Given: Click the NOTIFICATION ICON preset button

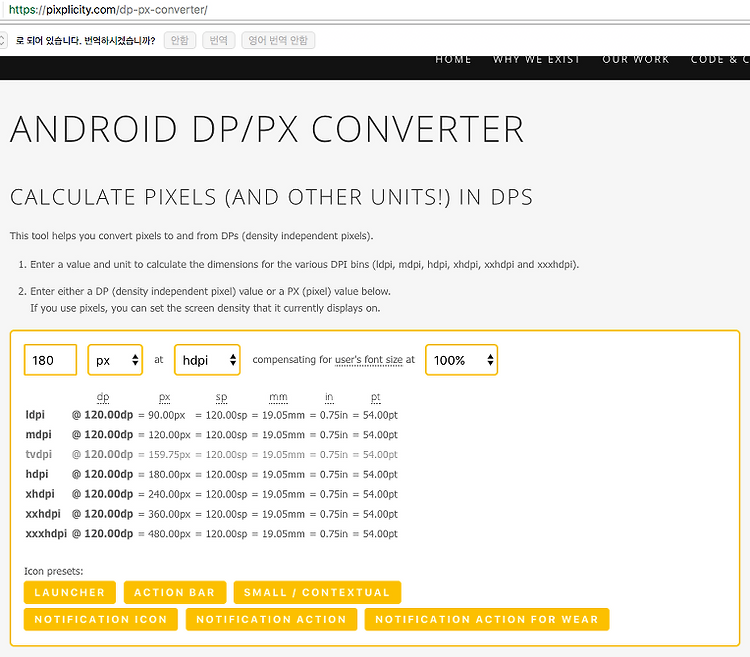Looking at the screenshot, I should click(101, 619).
